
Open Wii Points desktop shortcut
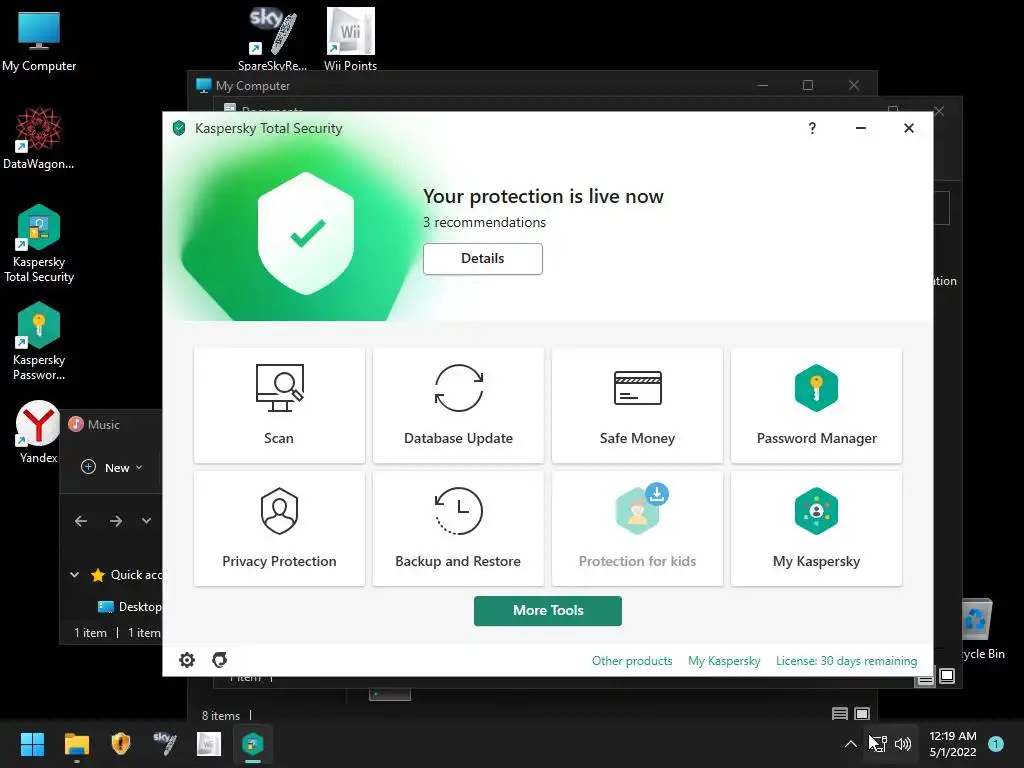point(351,39)
